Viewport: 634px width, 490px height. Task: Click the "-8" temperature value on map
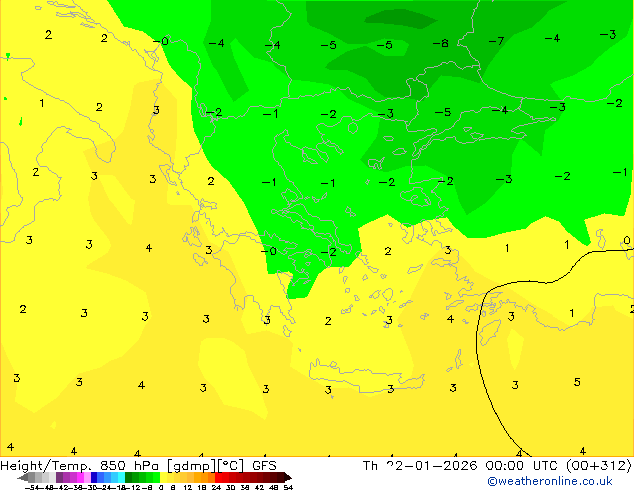pyautogui.click(x=440, y=43)
